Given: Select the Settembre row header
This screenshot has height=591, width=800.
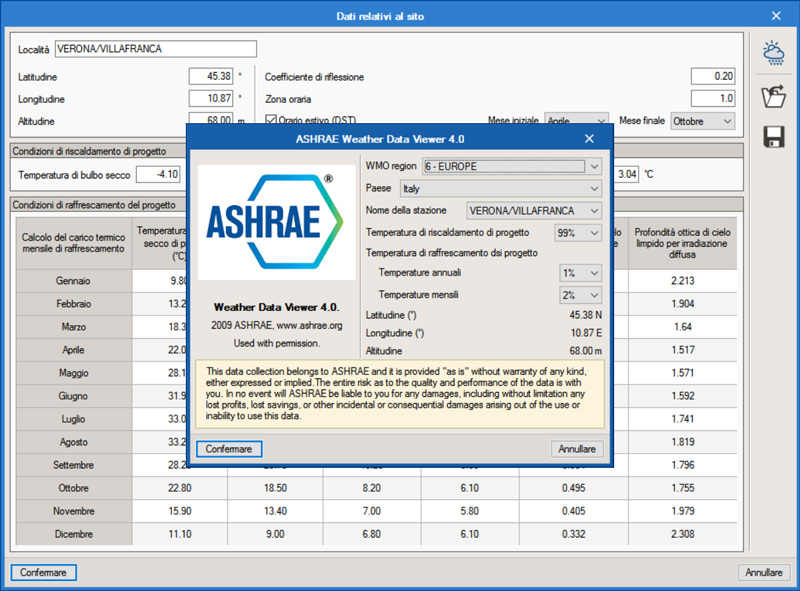Looking at the screenshot, I should [x=74, y=465].
